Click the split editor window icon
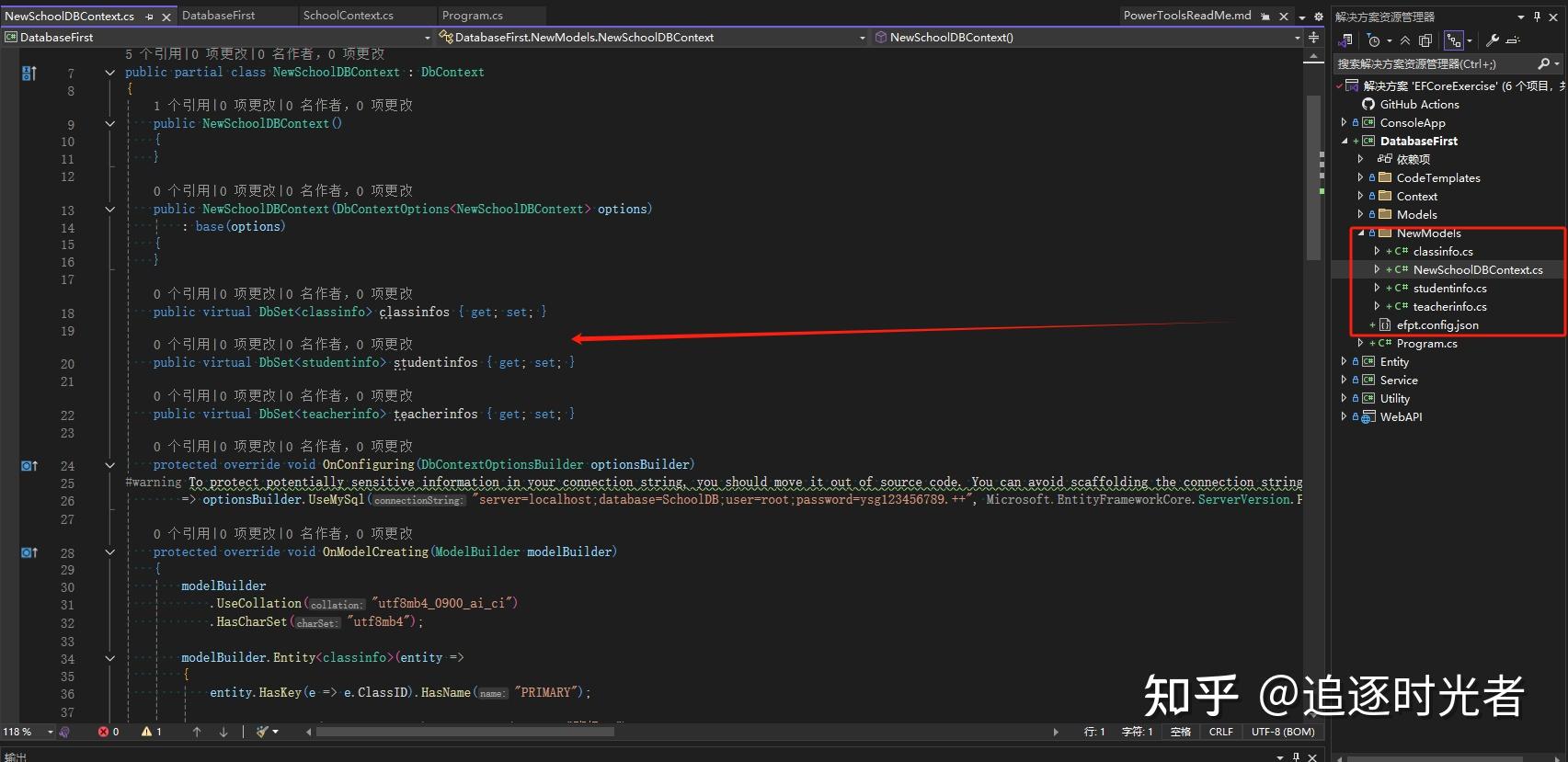The width and height of the screenshot is (1568, 762). [x=1314, y=38]
